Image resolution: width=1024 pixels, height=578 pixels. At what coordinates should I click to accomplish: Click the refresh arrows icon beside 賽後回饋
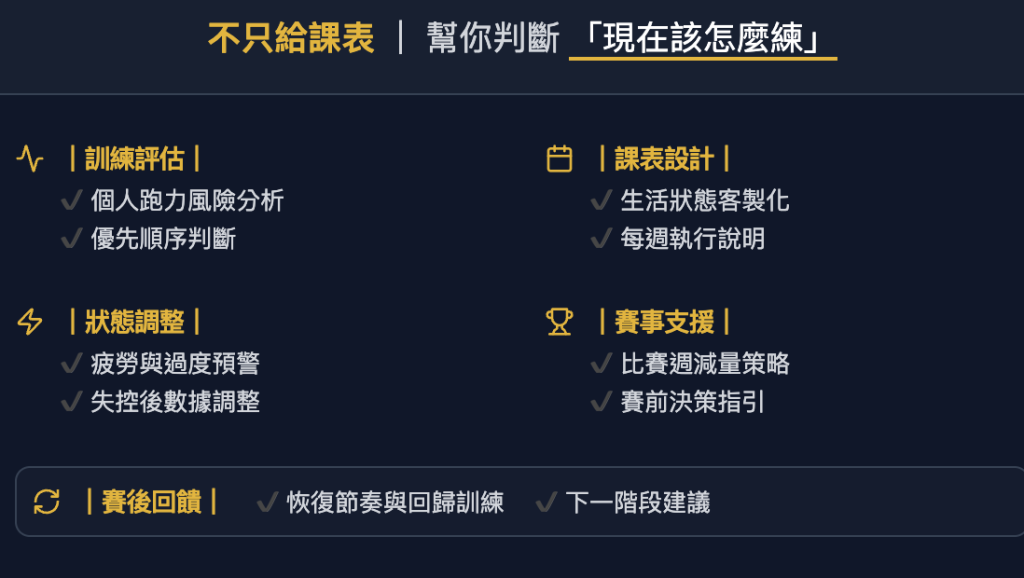47,501
